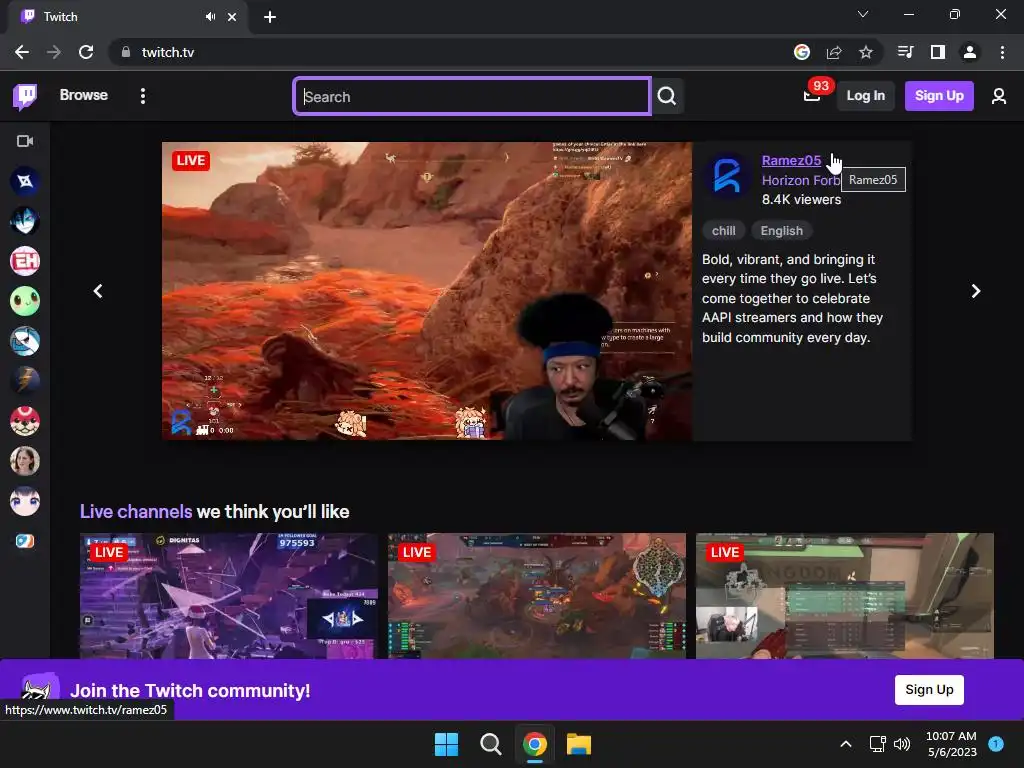Select the English tag
The image size is (1024, 768).
pyautogui.click(x=781, y=231)
